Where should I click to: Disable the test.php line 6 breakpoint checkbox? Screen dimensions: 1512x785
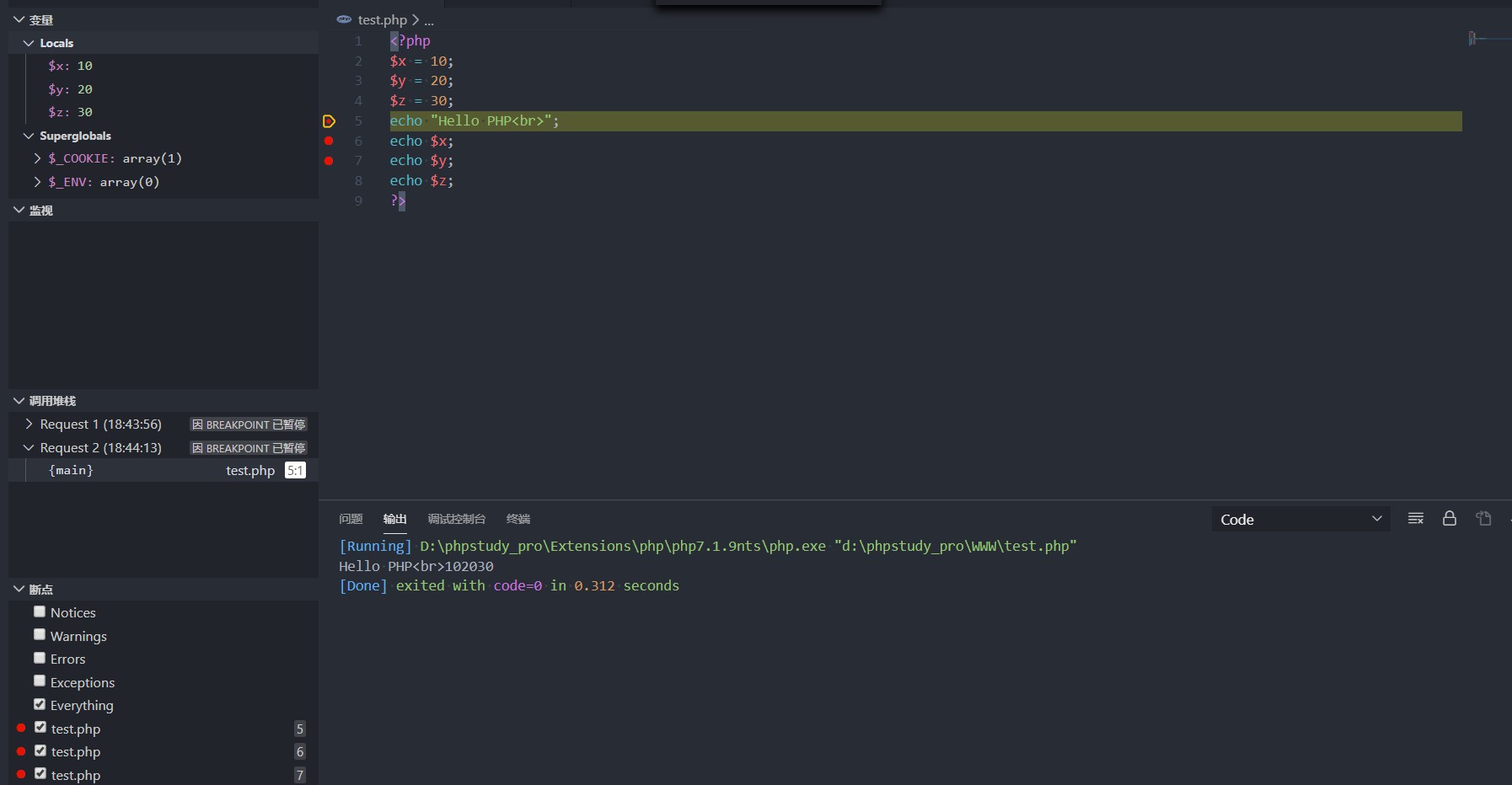point(40,750)
